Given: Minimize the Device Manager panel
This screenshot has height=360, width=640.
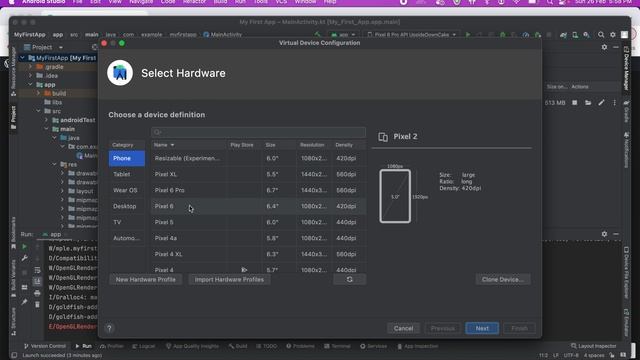Looking at the screenshot, I should pyautogui.click(x=616, y=47).
